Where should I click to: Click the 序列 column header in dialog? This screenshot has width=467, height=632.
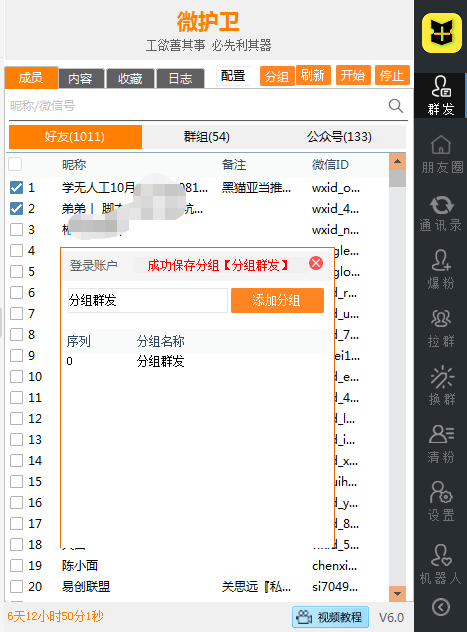pyautogui.click(x=79, y=341)
